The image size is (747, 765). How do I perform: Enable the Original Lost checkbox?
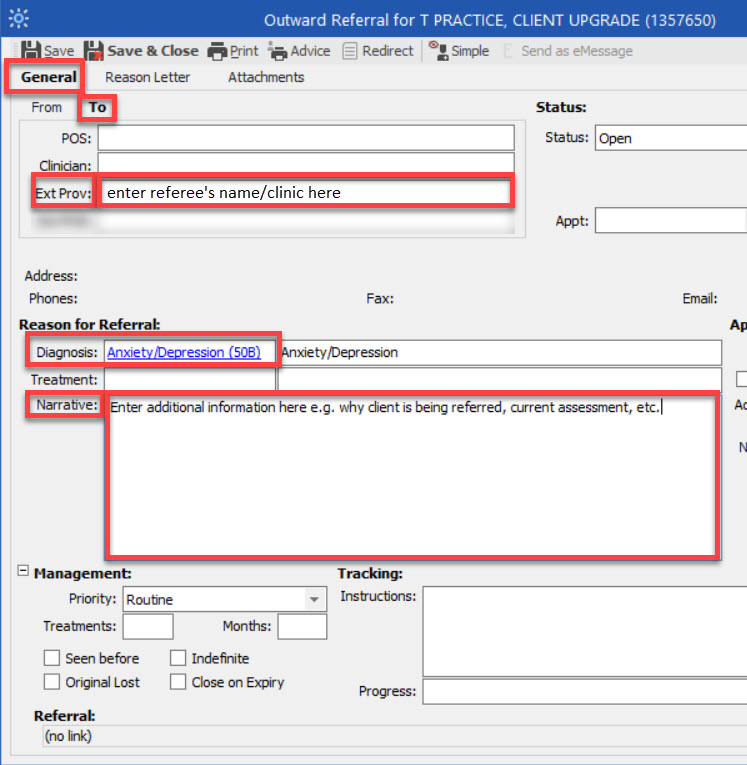click(x=52, y=682)
